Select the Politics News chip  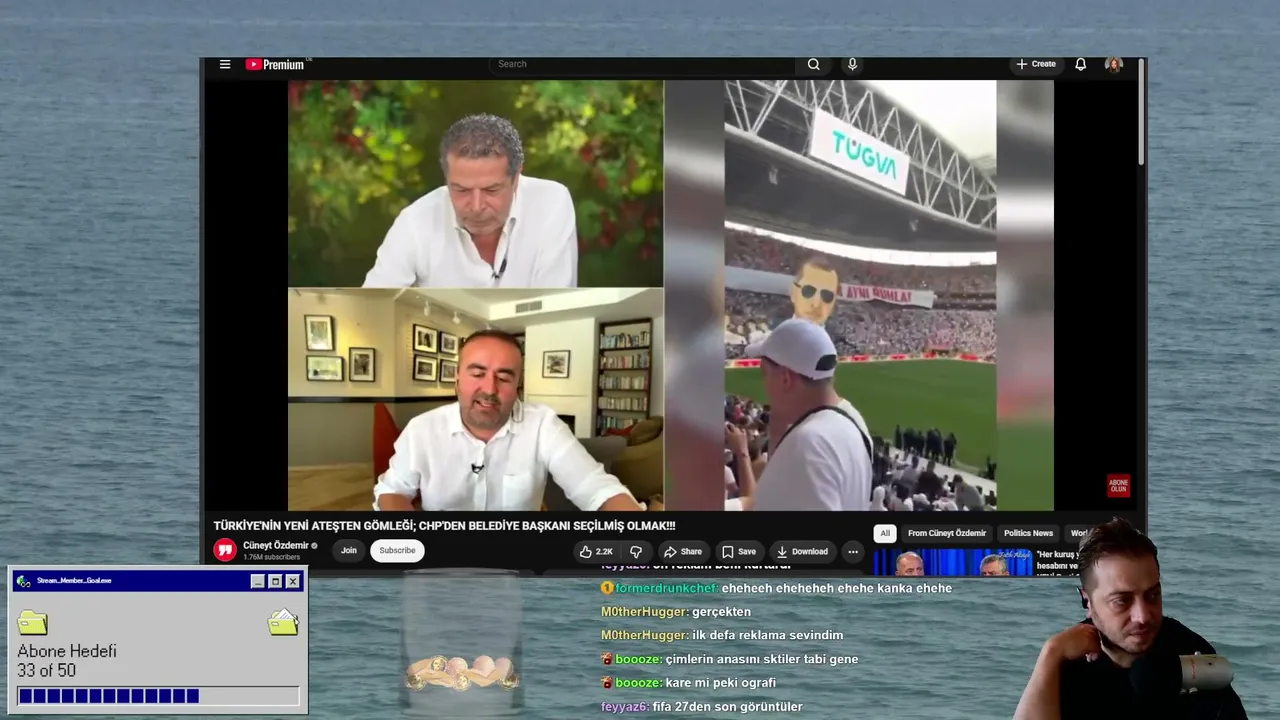[1028, 533]
